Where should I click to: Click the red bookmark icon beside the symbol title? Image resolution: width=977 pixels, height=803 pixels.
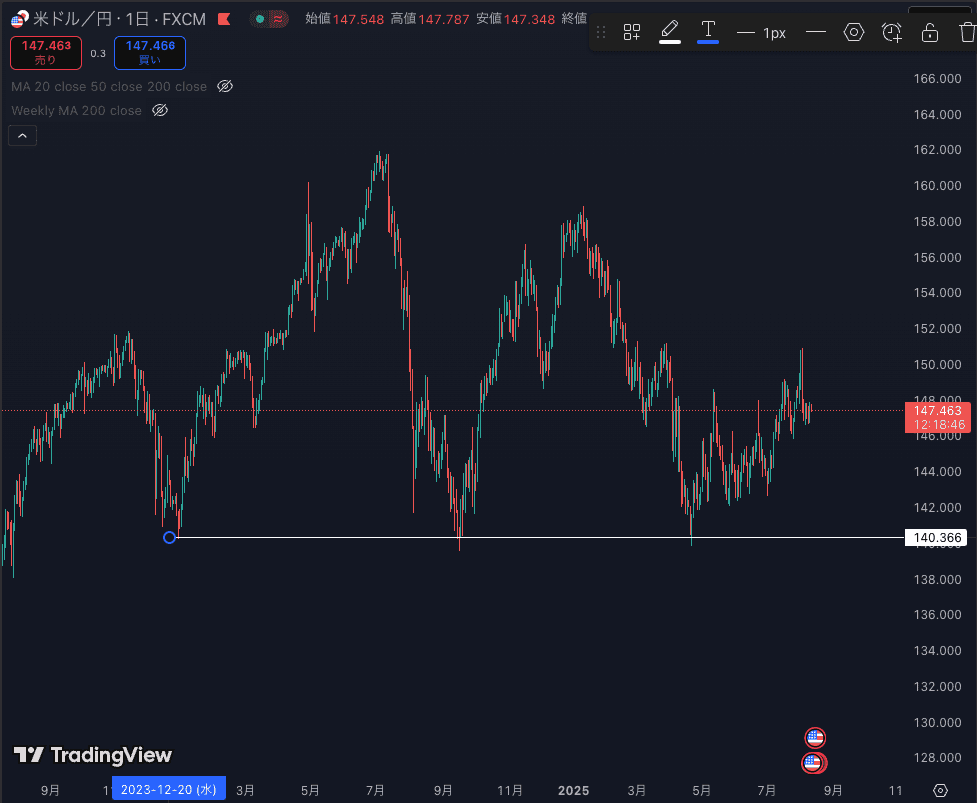click(224, 17)
